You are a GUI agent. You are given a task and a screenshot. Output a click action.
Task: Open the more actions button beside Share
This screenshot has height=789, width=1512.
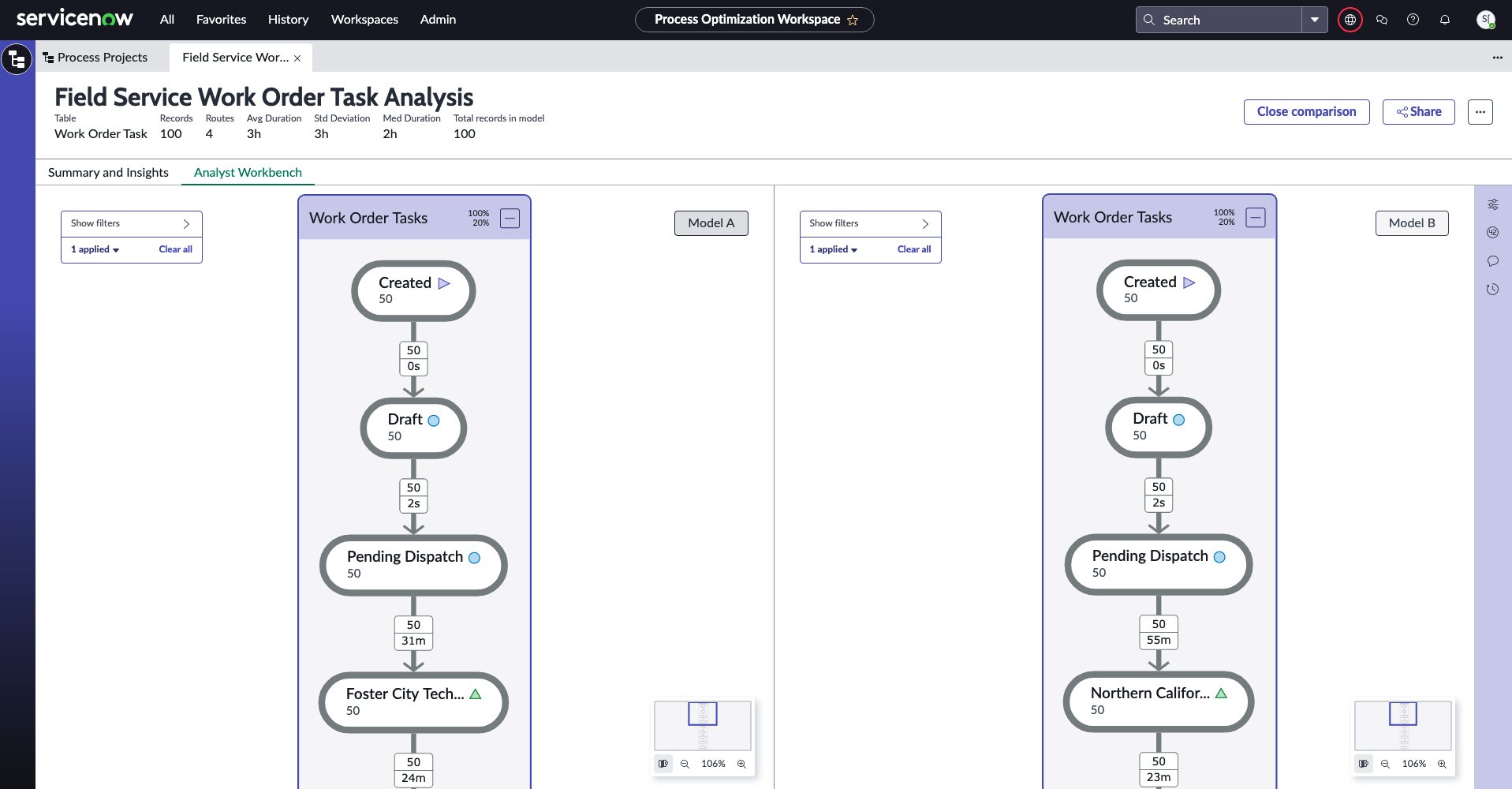(x=1480, y=112)
